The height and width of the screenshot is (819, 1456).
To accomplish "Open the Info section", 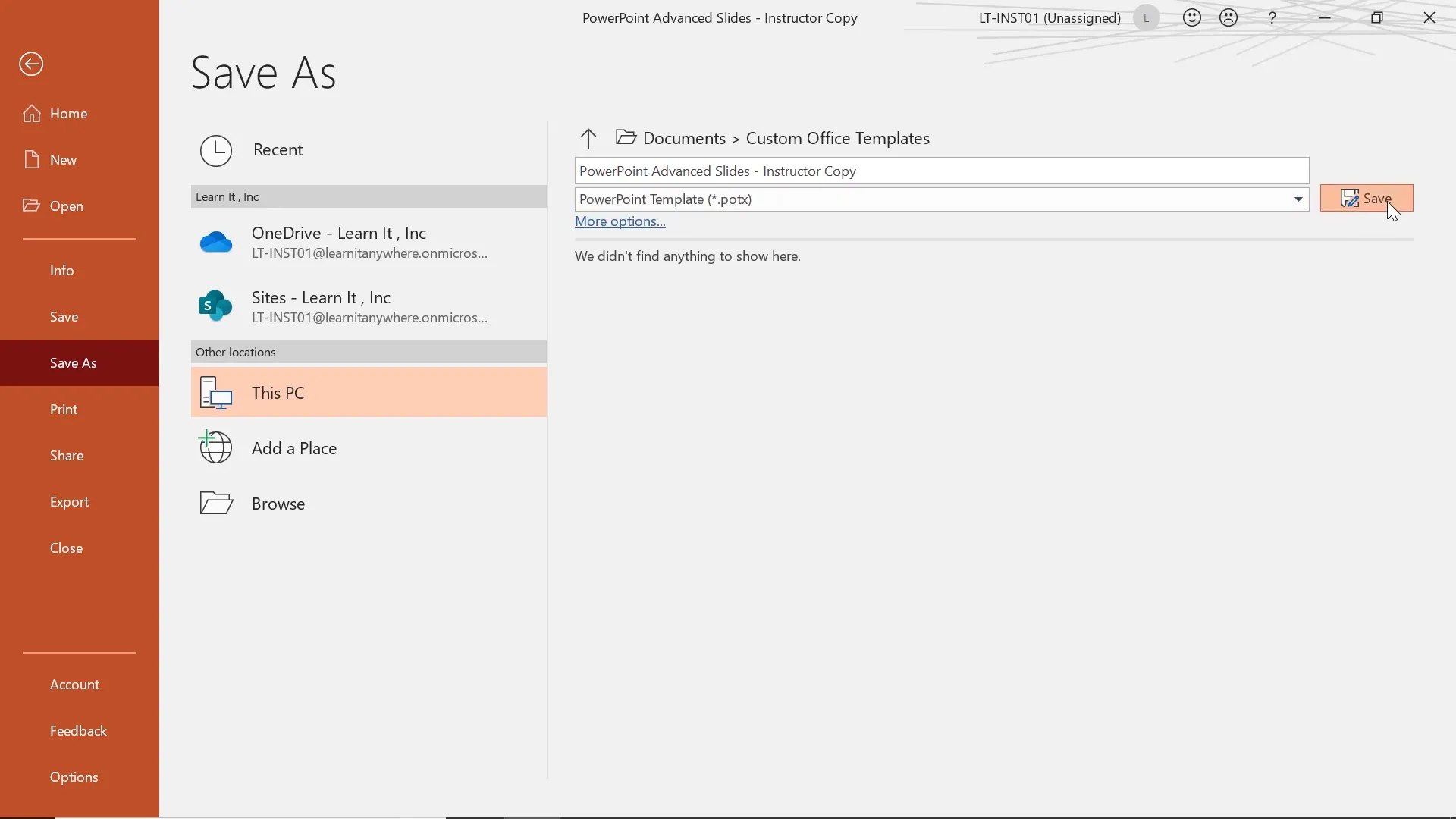I will pyautogui.click(x=80, y=271).
